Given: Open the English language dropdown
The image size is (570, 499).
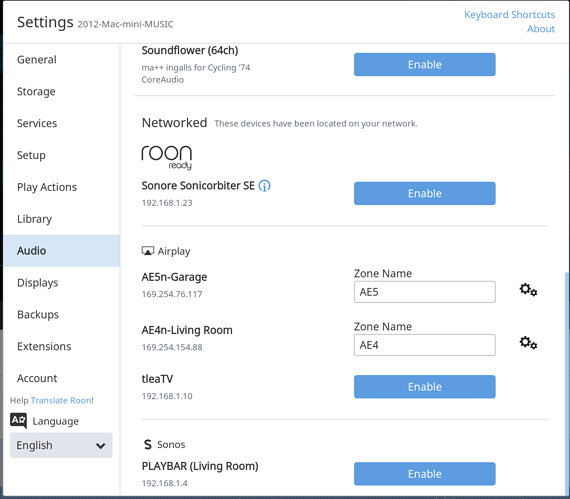Looking at the screenshot, I should click(x=61, y=445).
